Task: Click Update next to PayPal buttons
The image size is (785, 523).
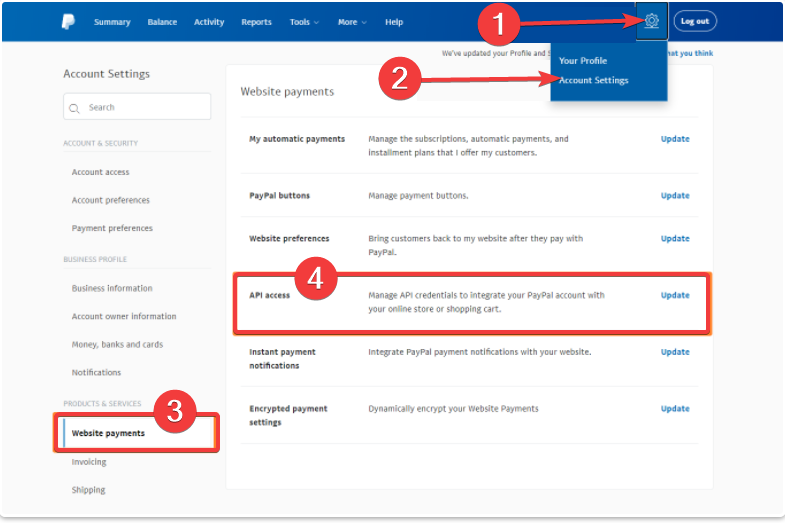Action: pos(675,195)
